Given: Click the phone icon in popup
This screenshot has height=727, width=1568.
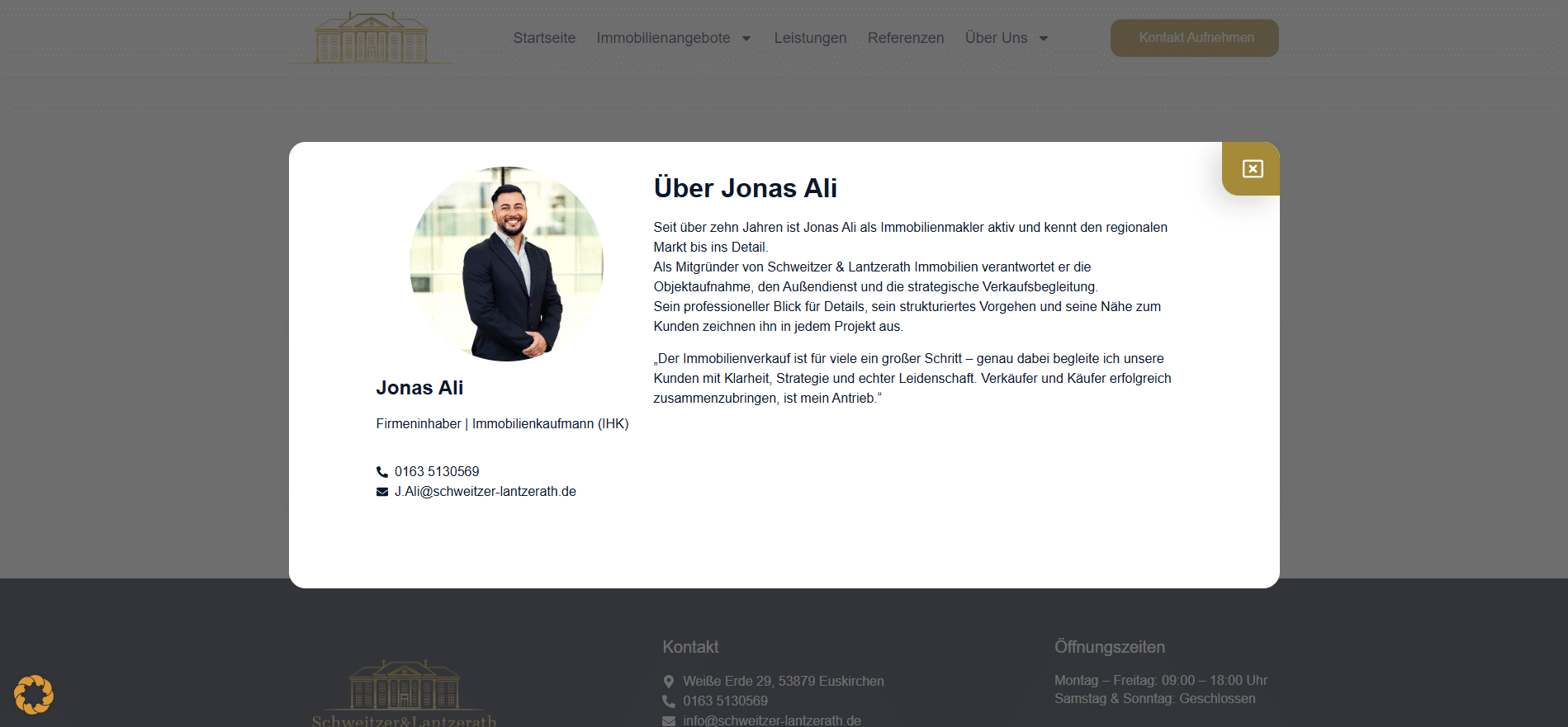Looking at the screenshot, I should coord(382,472).
